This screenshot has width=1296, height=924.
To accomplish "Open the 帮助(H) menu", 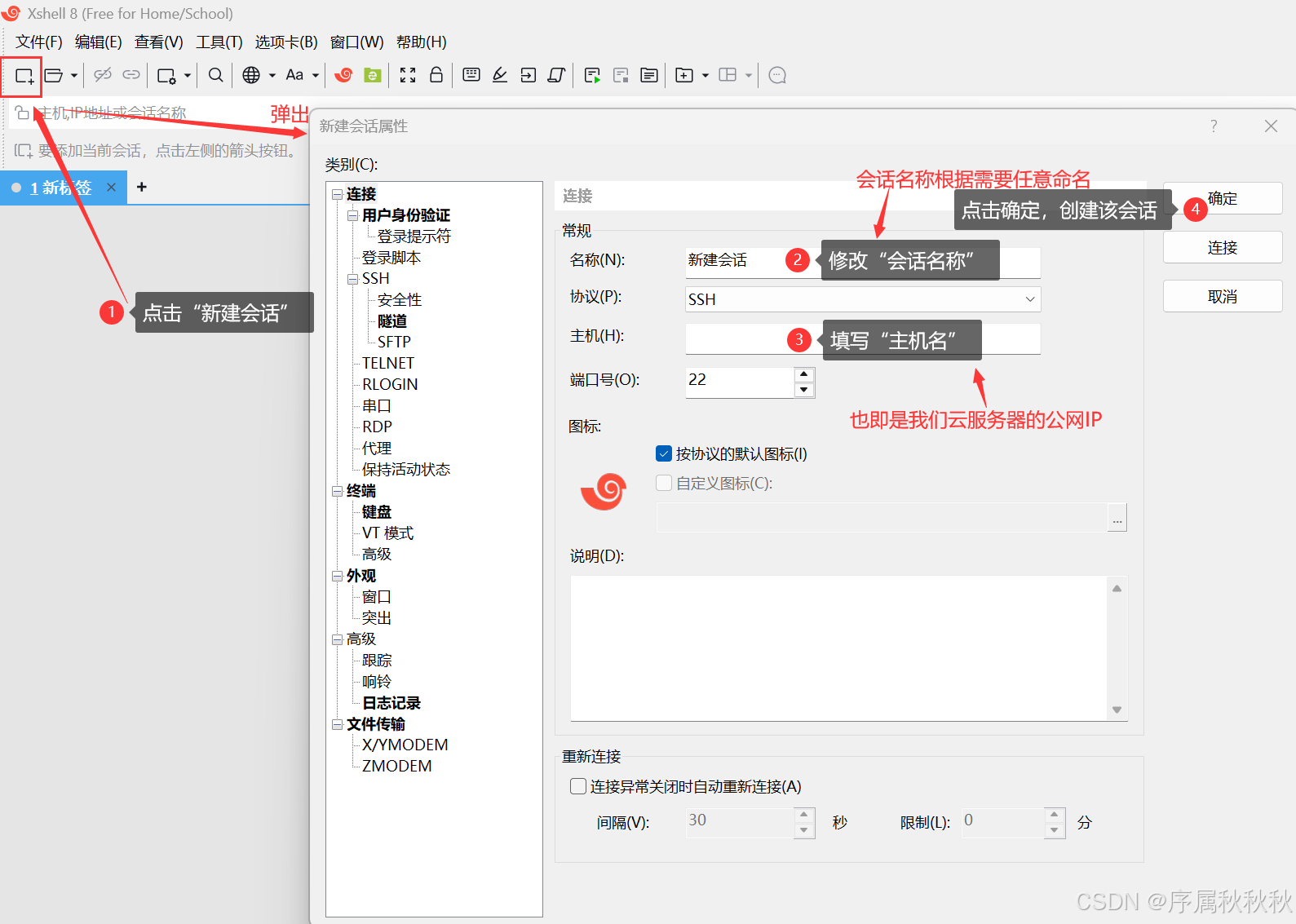I will (422, 42).
